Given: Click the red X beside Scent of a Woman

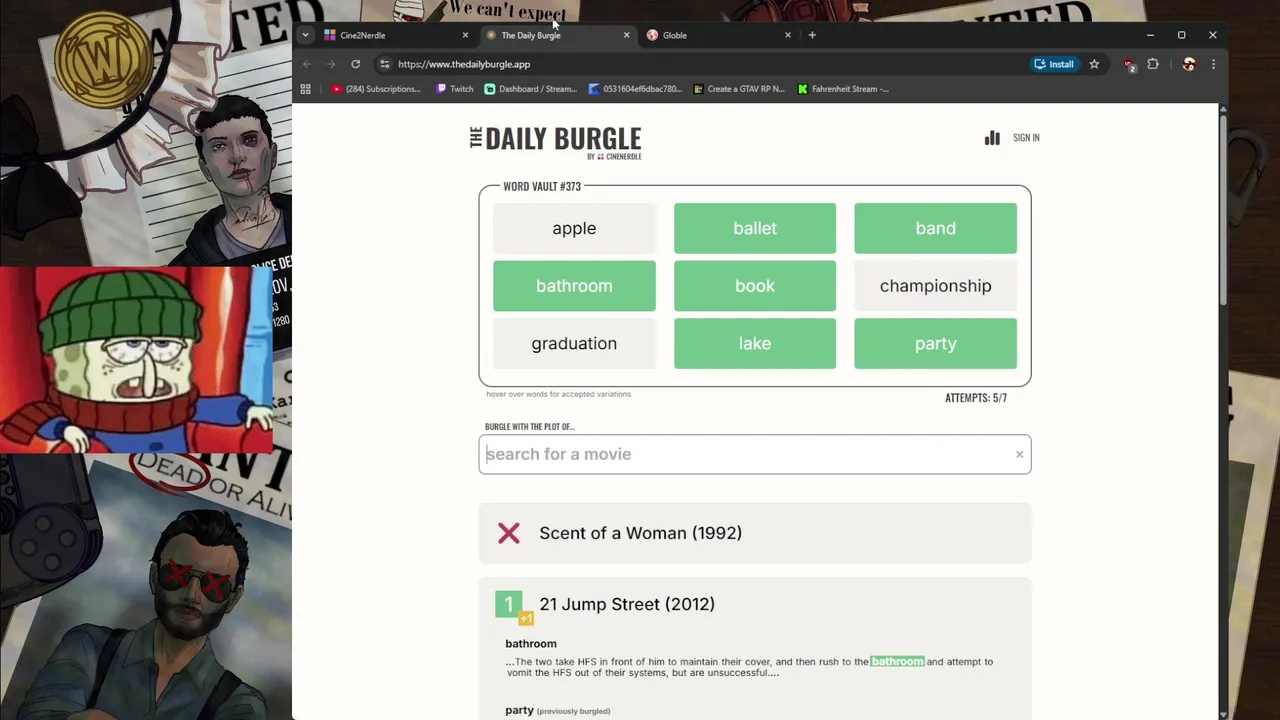Looking at the screenshot, I should tap(509, 533).
